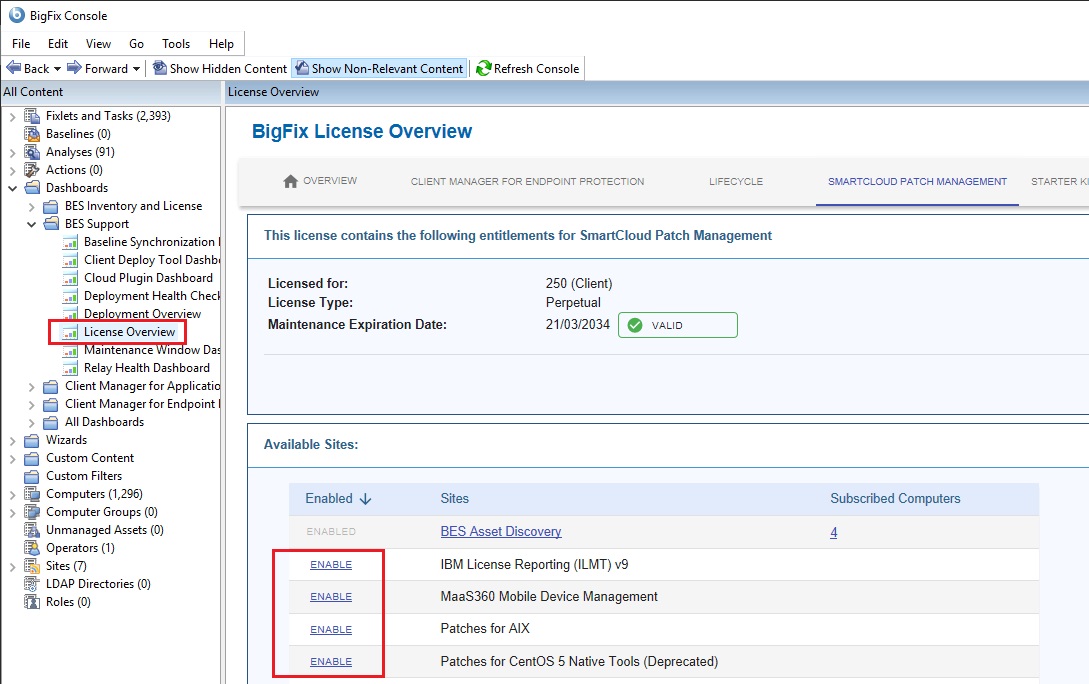Viewport: 1089px width, 684px height.
Task: Click the Forward arrow icon
Action: pos(74,67)
